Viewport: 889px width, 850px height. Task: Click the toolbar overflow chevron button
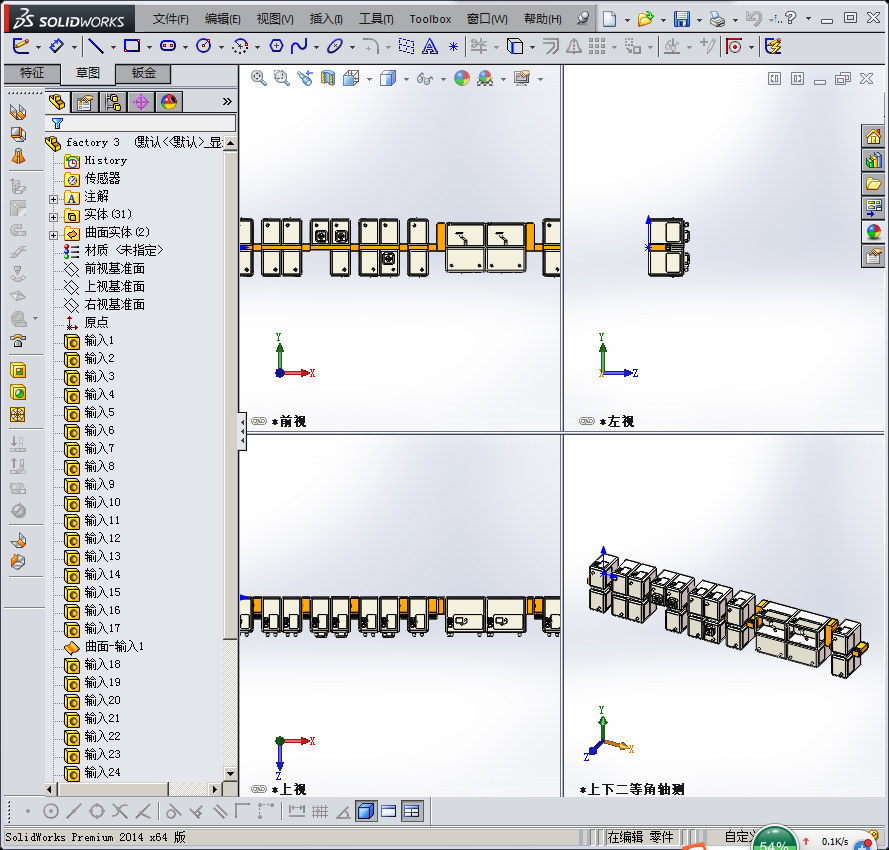[226, 99]
